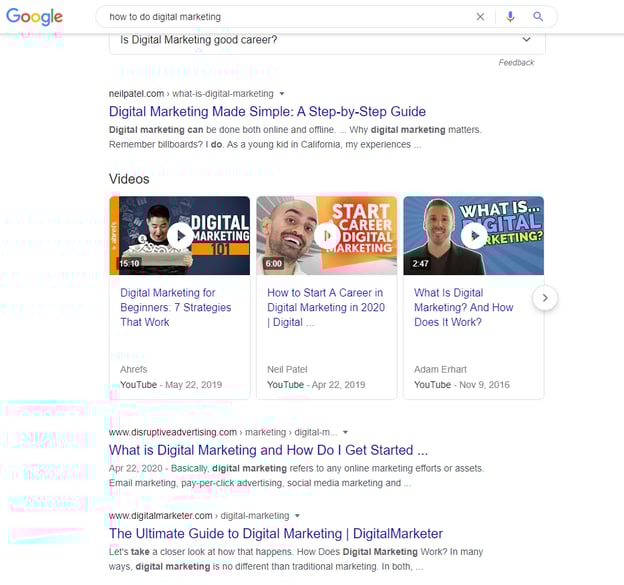Click the 6:00 duration badge on Neil Patel video
The image size is (624, 585).
274,263
